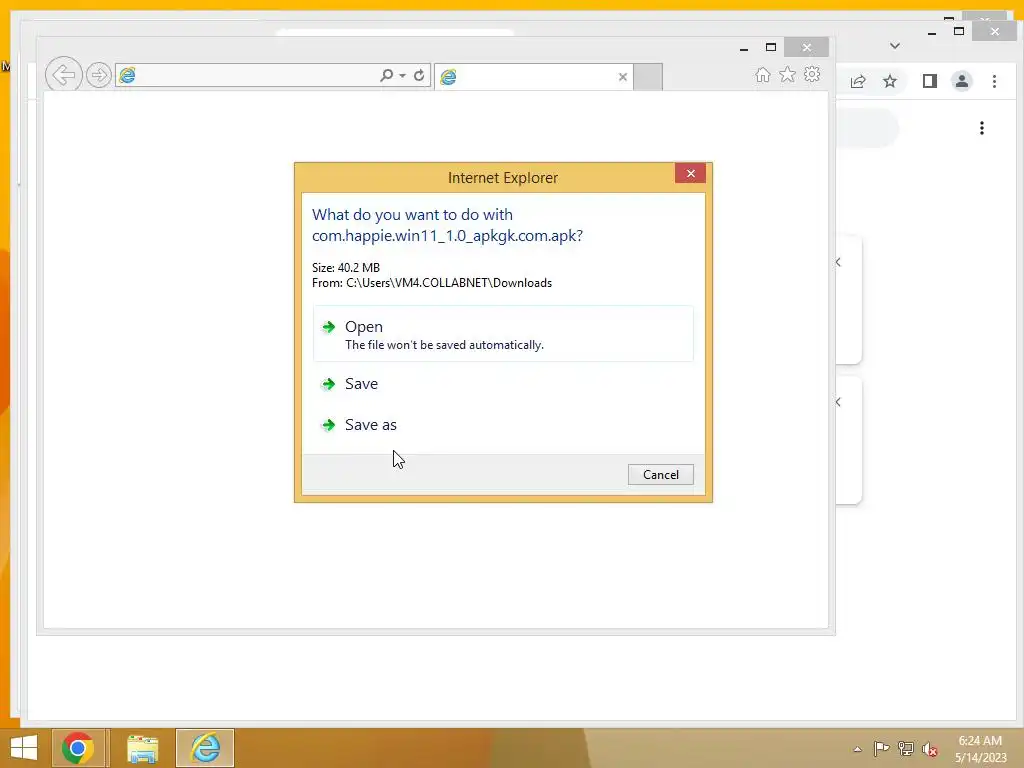Screen dimensions: 1024x768
Task: Click the green arrow beside Open
Action: pos(328,327)
